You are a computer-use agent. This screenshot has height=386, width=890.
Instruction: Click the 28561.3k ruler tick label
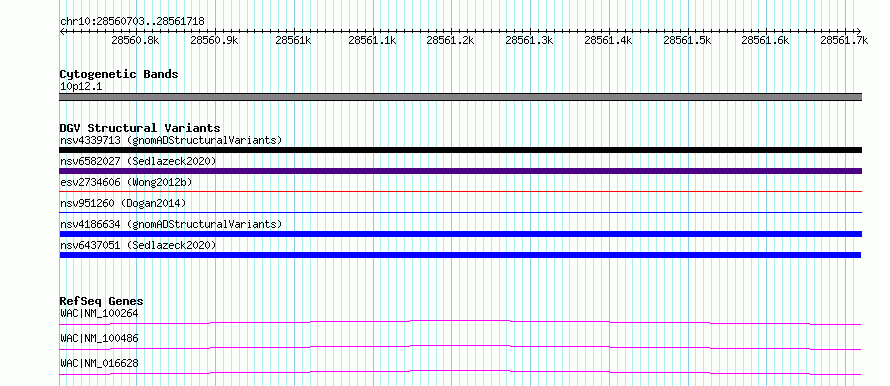(x=529, y=41)
